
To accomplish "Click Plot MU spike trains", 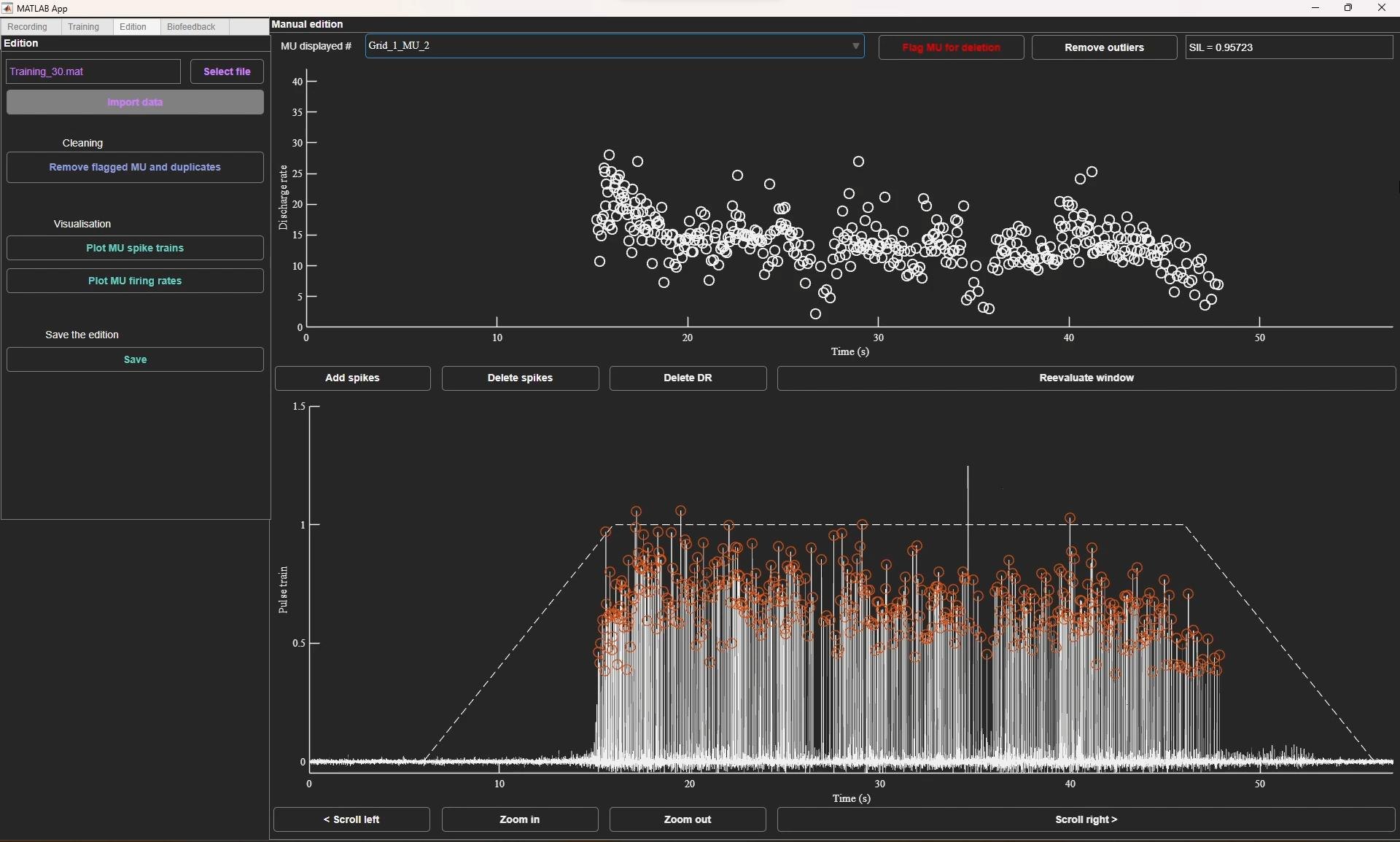I will point(135,249).
